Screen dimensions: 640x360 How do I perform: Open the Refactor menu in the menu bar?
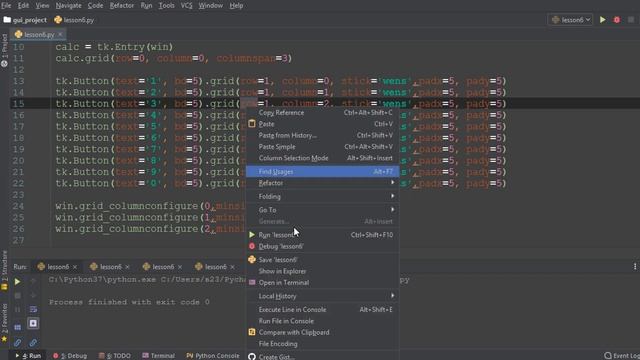tap(122, 6)
